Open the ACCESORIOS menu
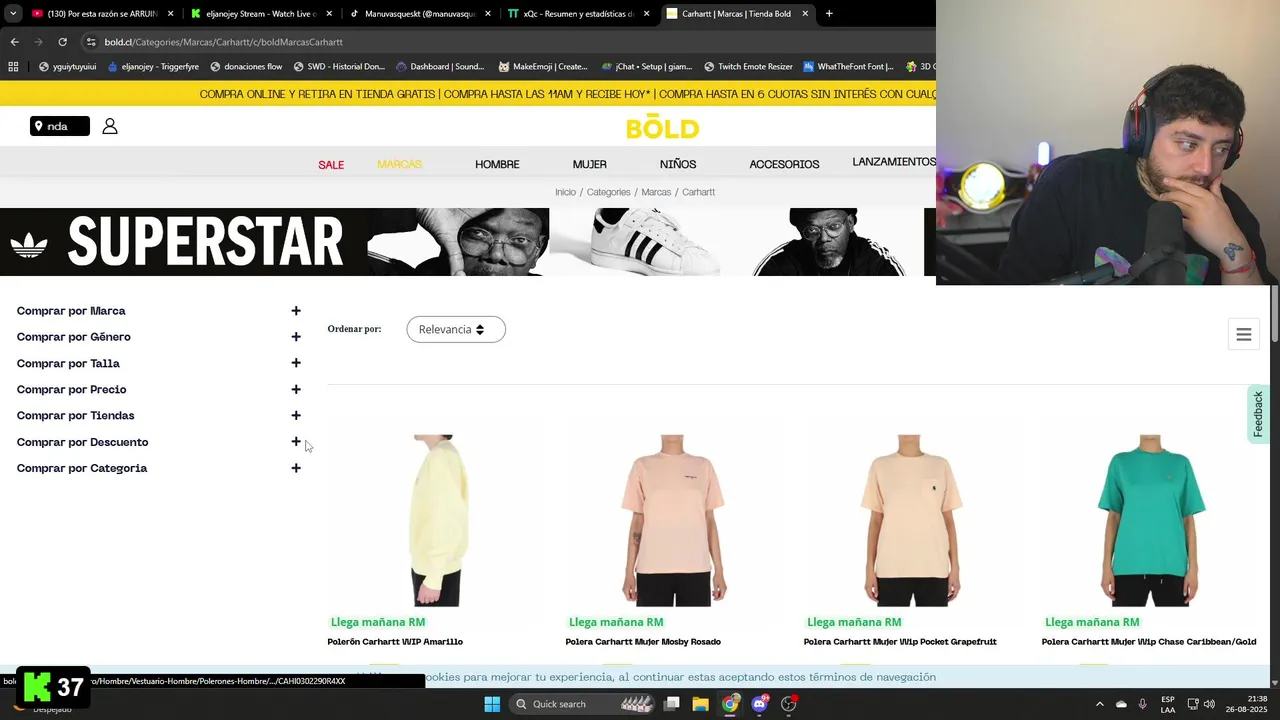 [784, 164]
